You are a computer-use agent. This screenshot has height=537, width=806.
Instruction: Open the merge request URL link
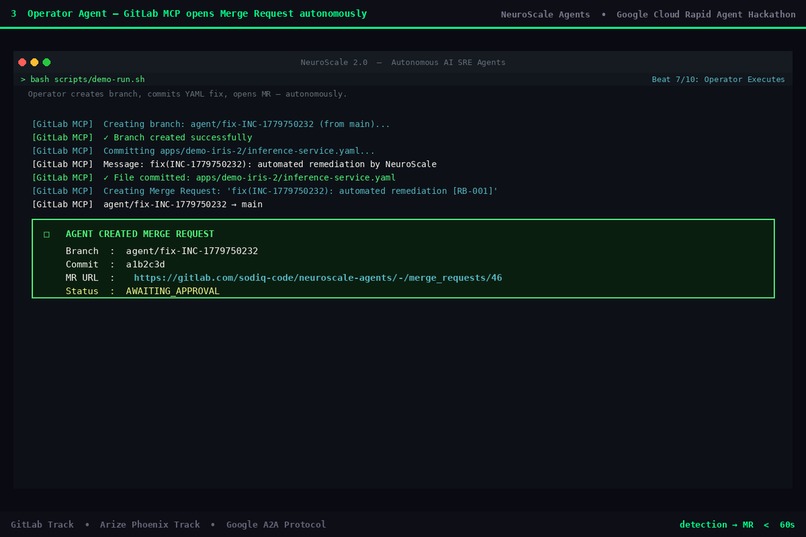318,277
